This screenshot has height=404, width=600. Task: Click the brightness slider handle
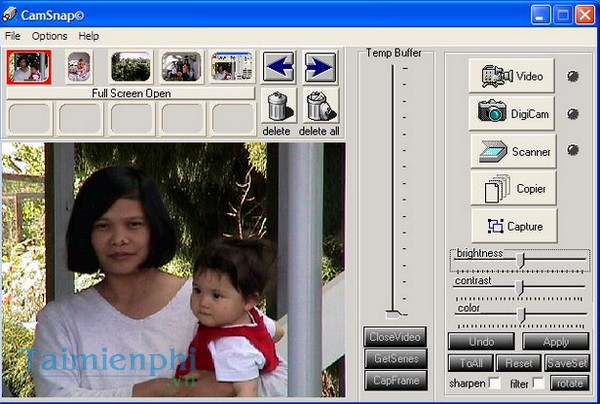click(520, 260)
